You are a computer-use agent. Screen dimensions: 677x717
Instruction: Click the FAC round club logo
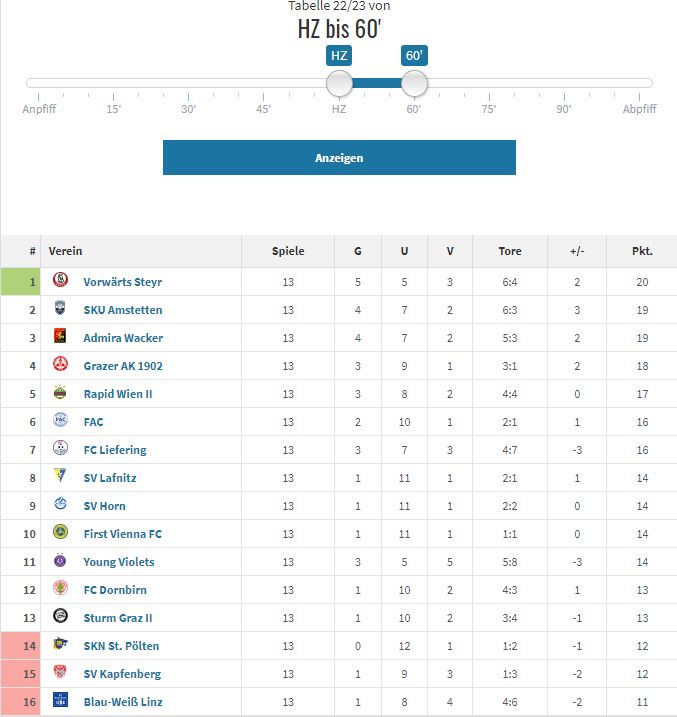coord(60,420)
